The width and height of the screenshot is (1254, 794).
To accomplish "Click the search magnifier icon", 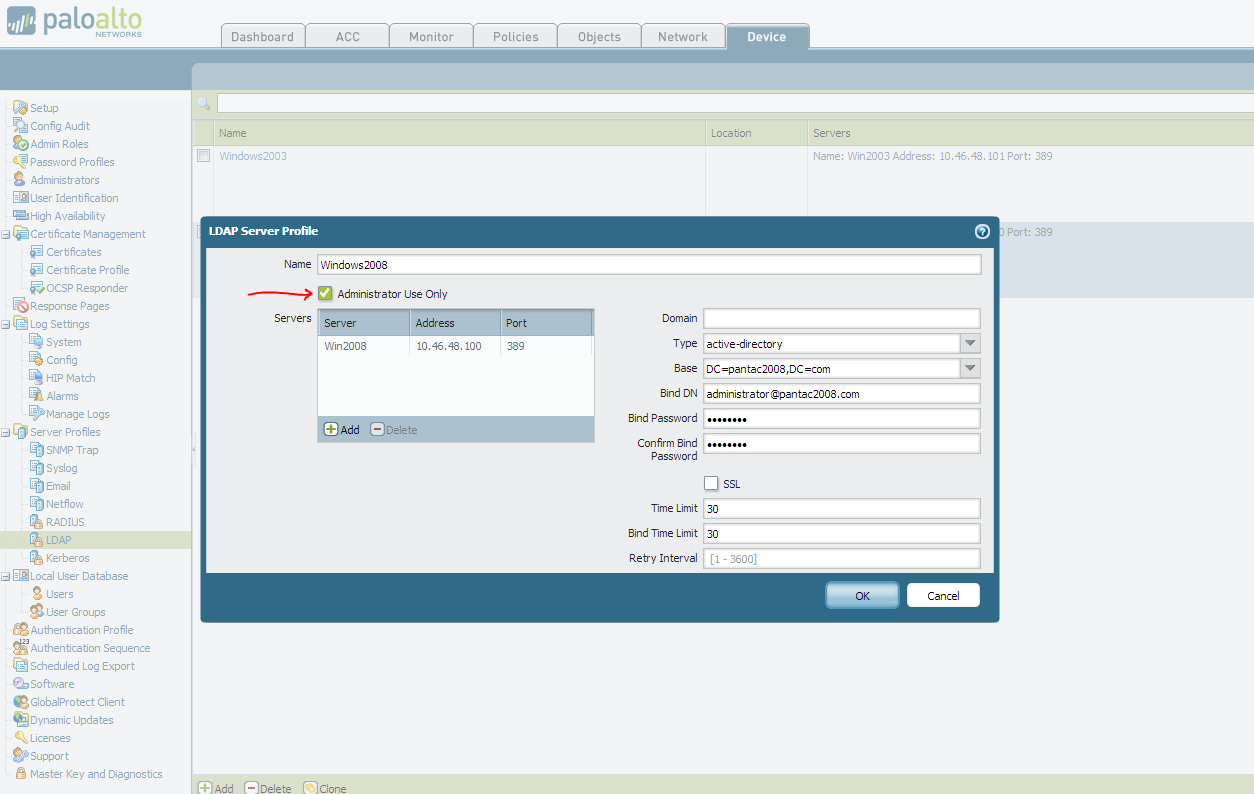I will [204, 103].
